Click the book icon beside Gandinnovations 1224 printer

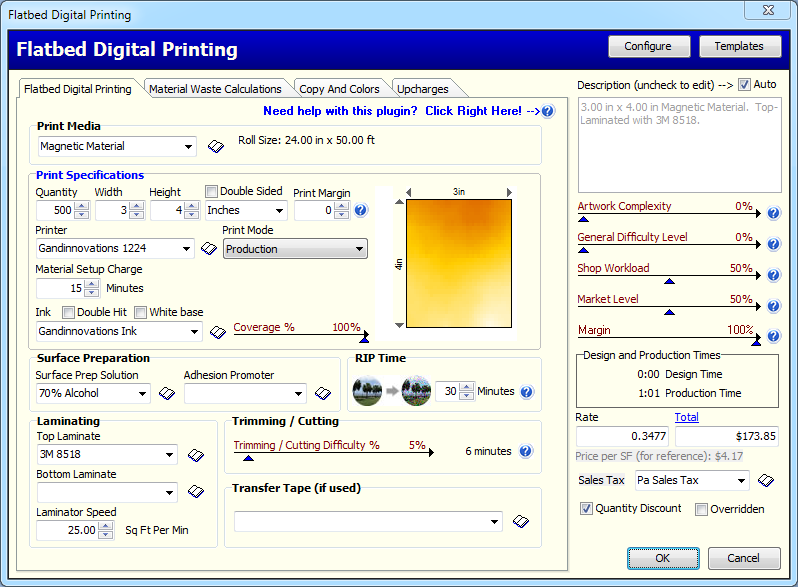(209, 249)
